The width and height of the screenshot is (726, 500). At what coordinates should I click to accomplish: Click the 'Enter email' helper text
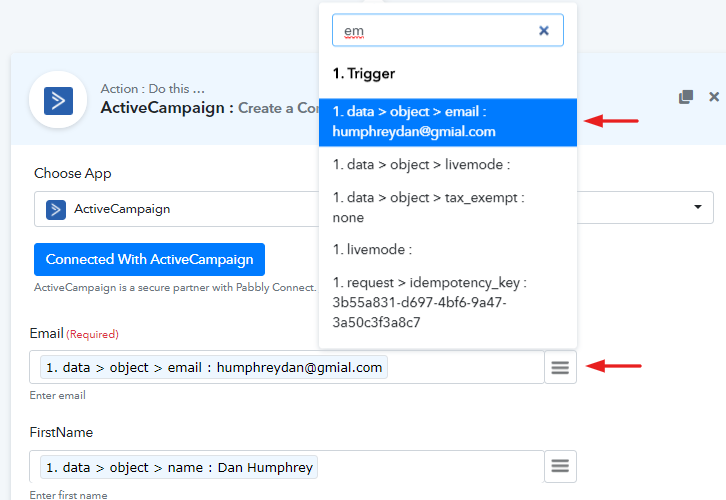click(x=57, y=395)
